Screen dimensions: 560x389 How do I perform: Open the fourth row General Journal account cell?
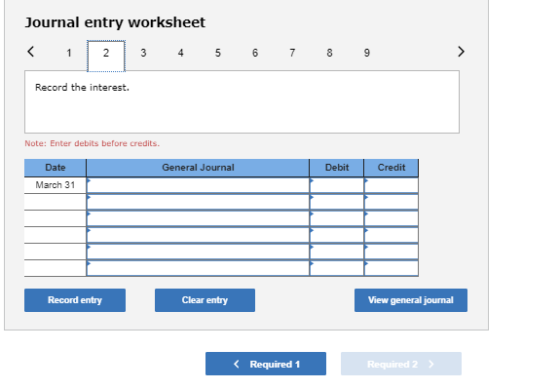point(198,235)
